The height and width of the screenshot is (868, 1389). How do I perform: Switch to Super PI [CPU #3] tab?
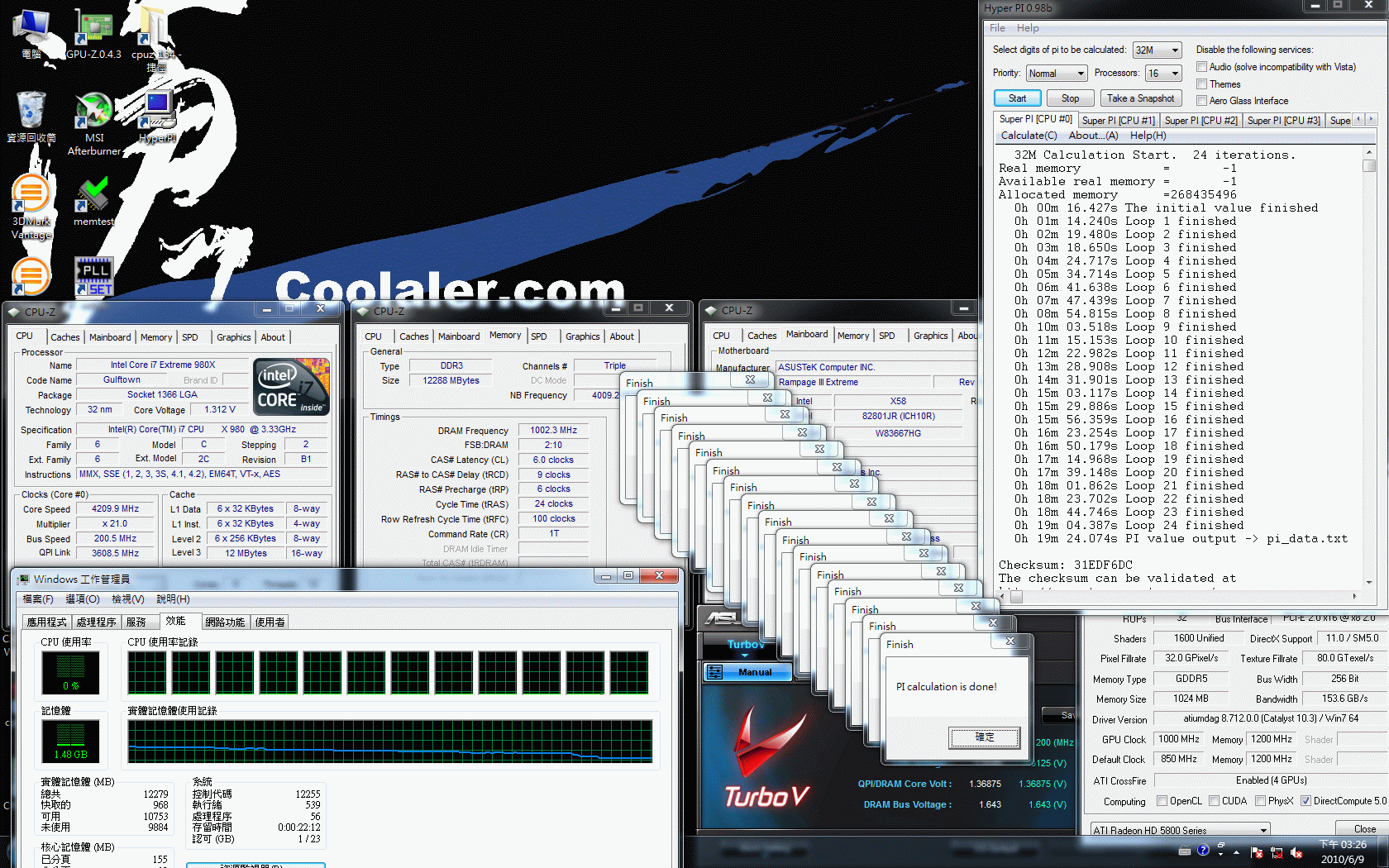tap(1283, 121)
